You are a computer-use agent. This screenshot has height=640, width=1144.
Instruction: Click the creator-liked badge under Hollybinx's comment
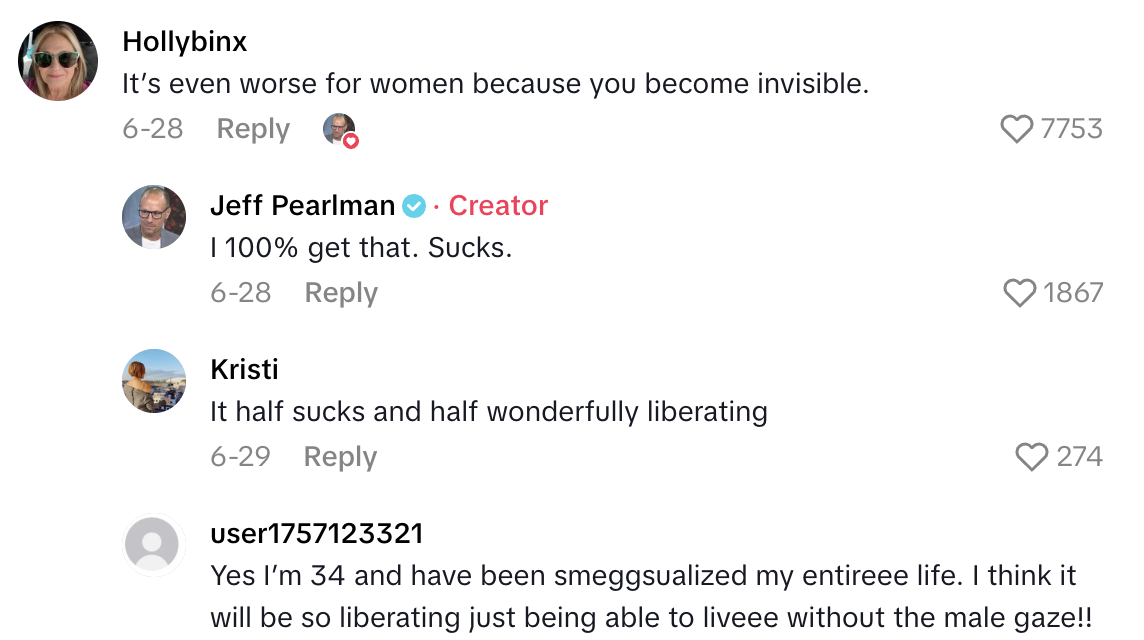[x=340, y=129]
